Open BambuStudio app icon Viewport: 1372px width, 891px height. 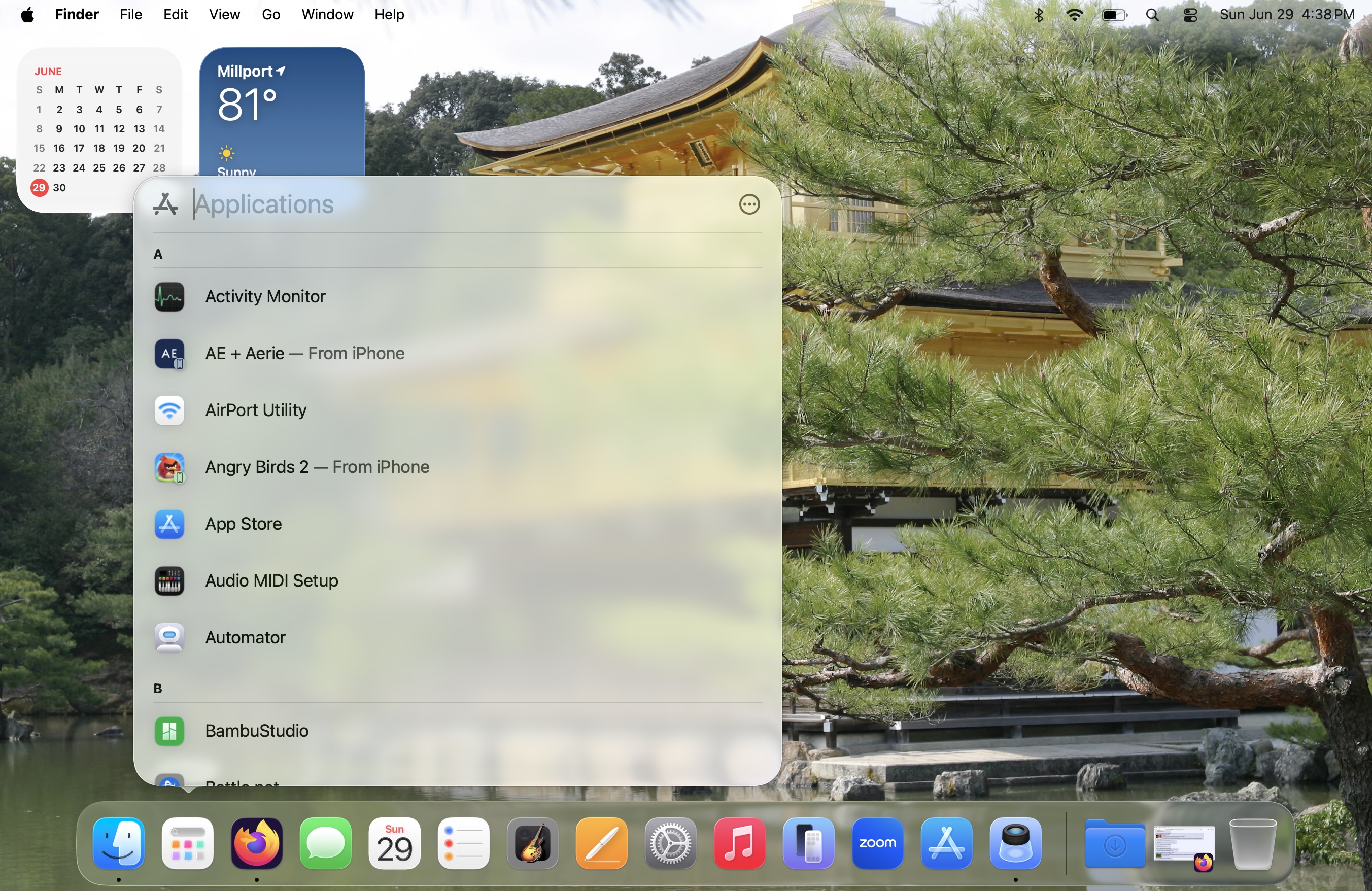[x=169, y=731]
